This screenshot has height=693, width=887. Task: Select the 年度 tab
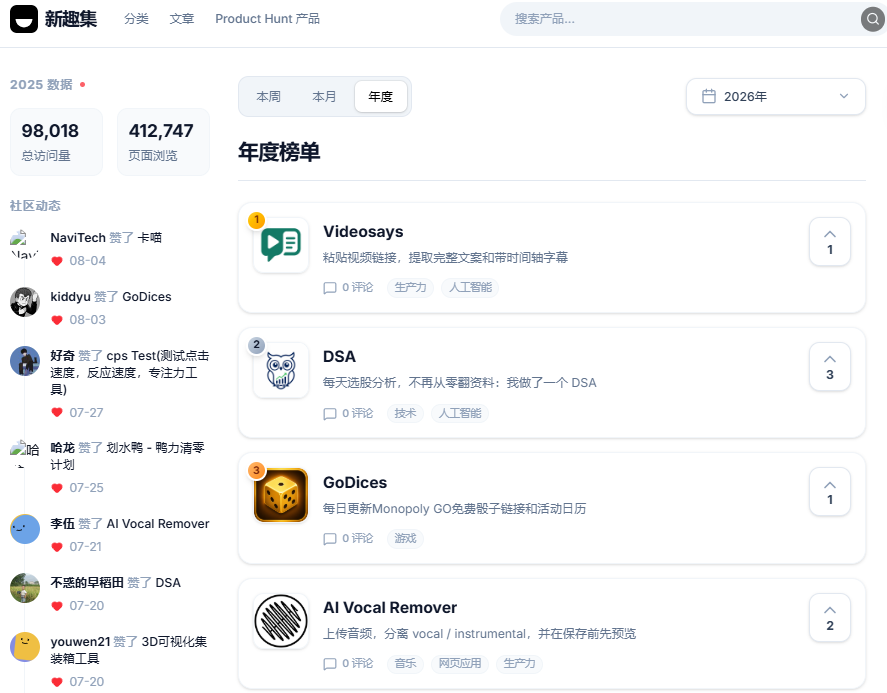[381, 97]
